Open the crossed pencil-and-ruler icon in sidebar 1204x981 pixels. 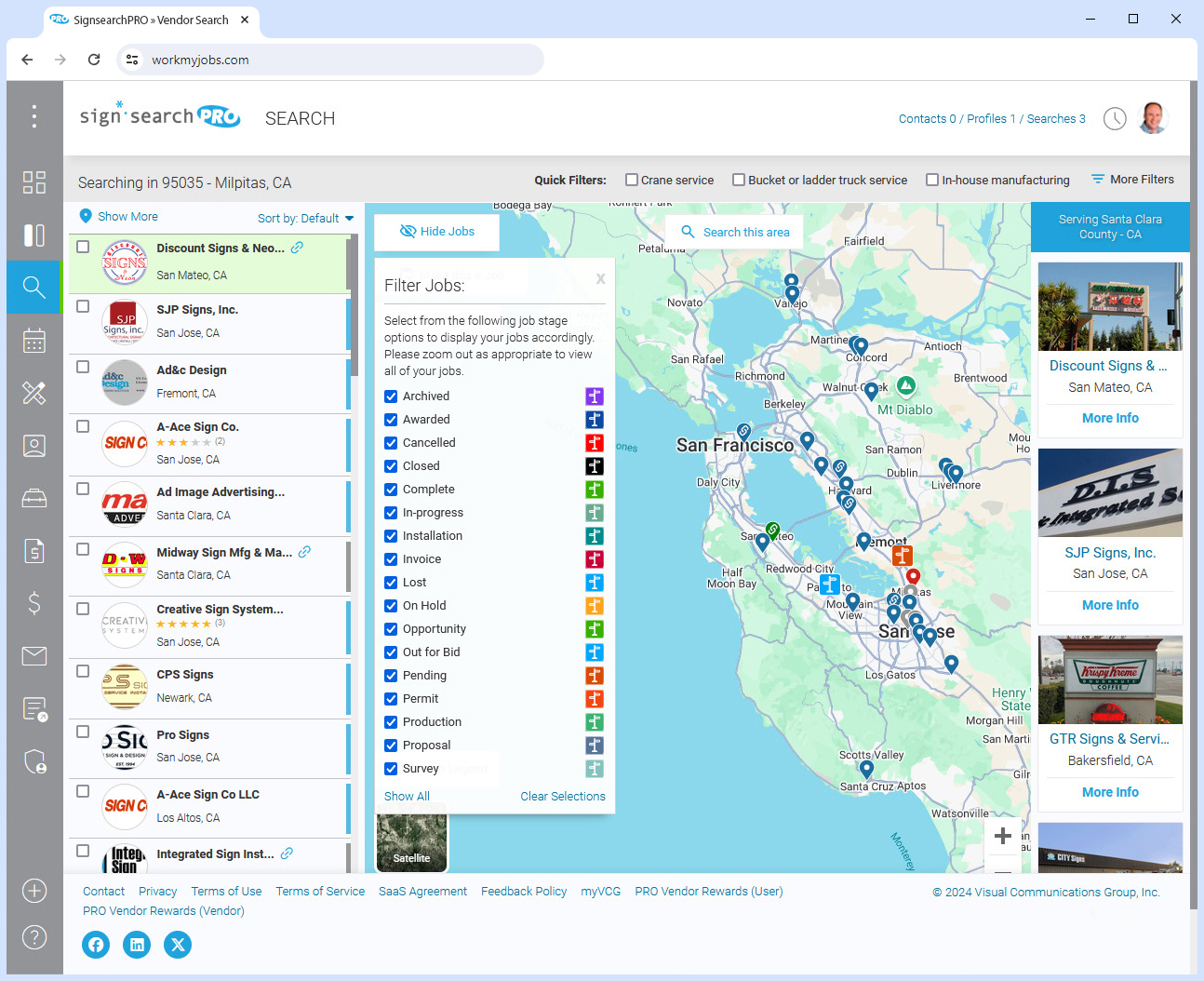coord(34,393)
